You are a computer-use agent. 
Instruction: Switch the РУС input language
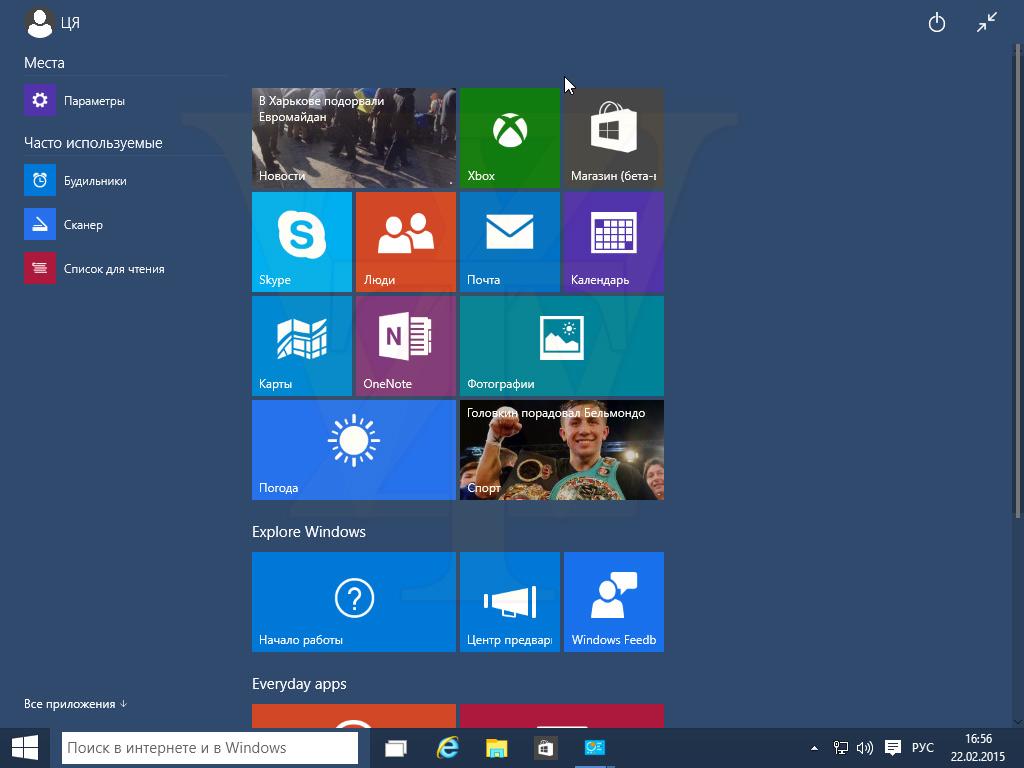pos(923,748)
